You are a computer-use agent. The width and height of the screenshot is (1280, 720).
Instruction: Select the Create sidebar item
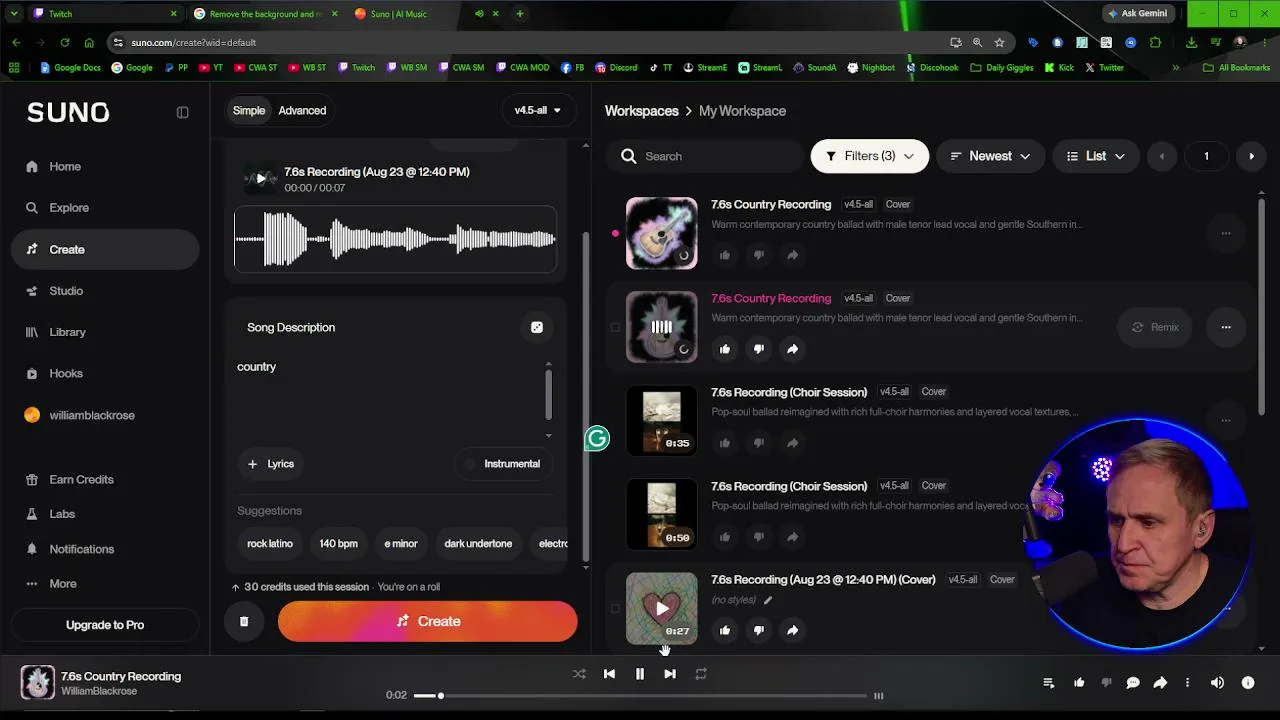[105, 250]
